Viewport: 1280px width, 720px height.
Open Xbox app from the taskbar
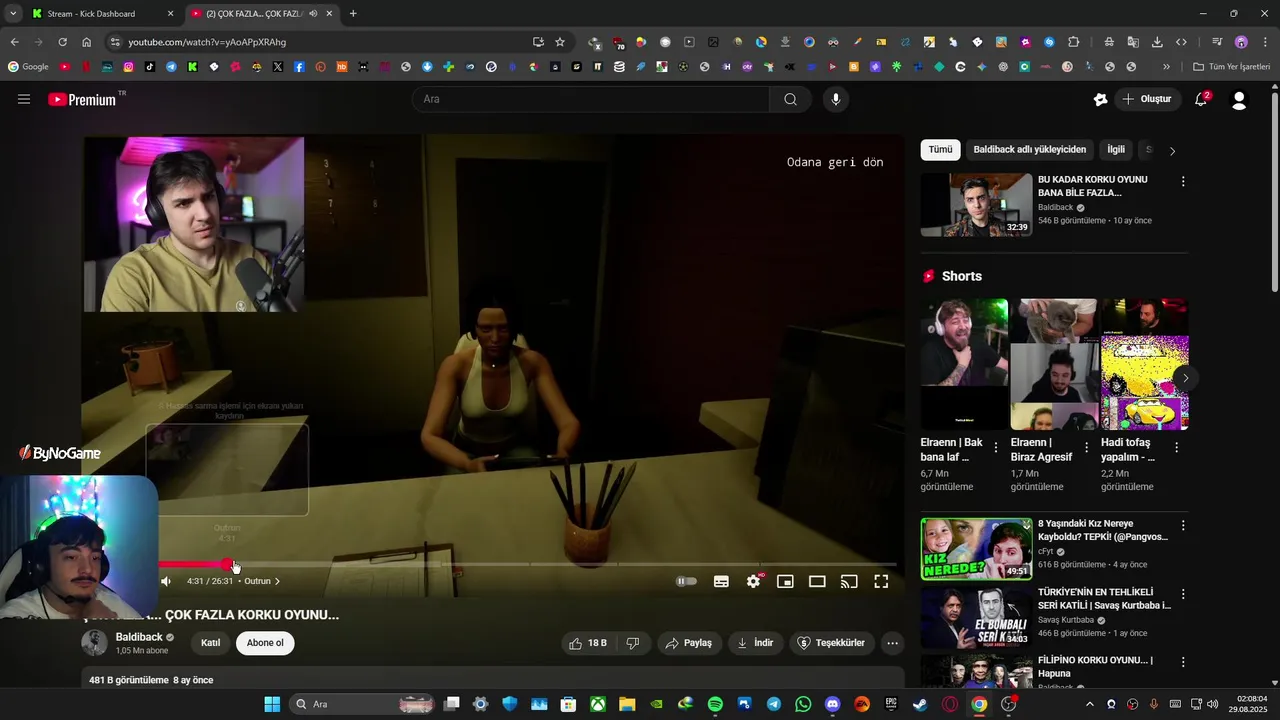point(597,704)
